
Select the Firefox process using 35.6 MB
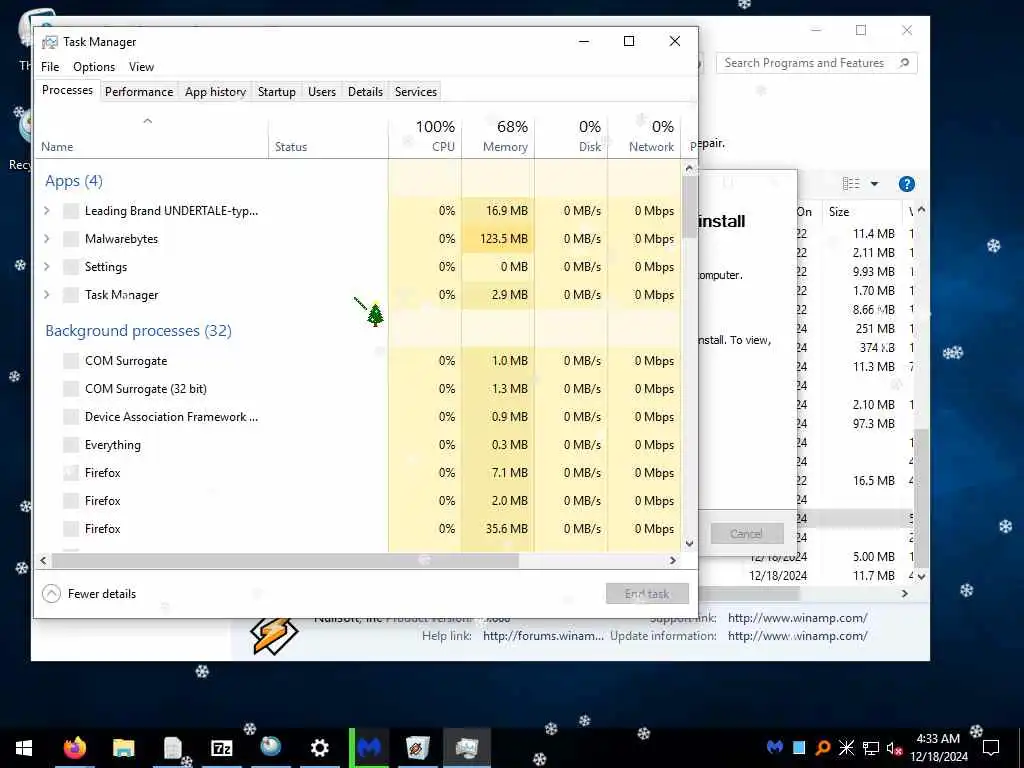(x=358, y=528)
